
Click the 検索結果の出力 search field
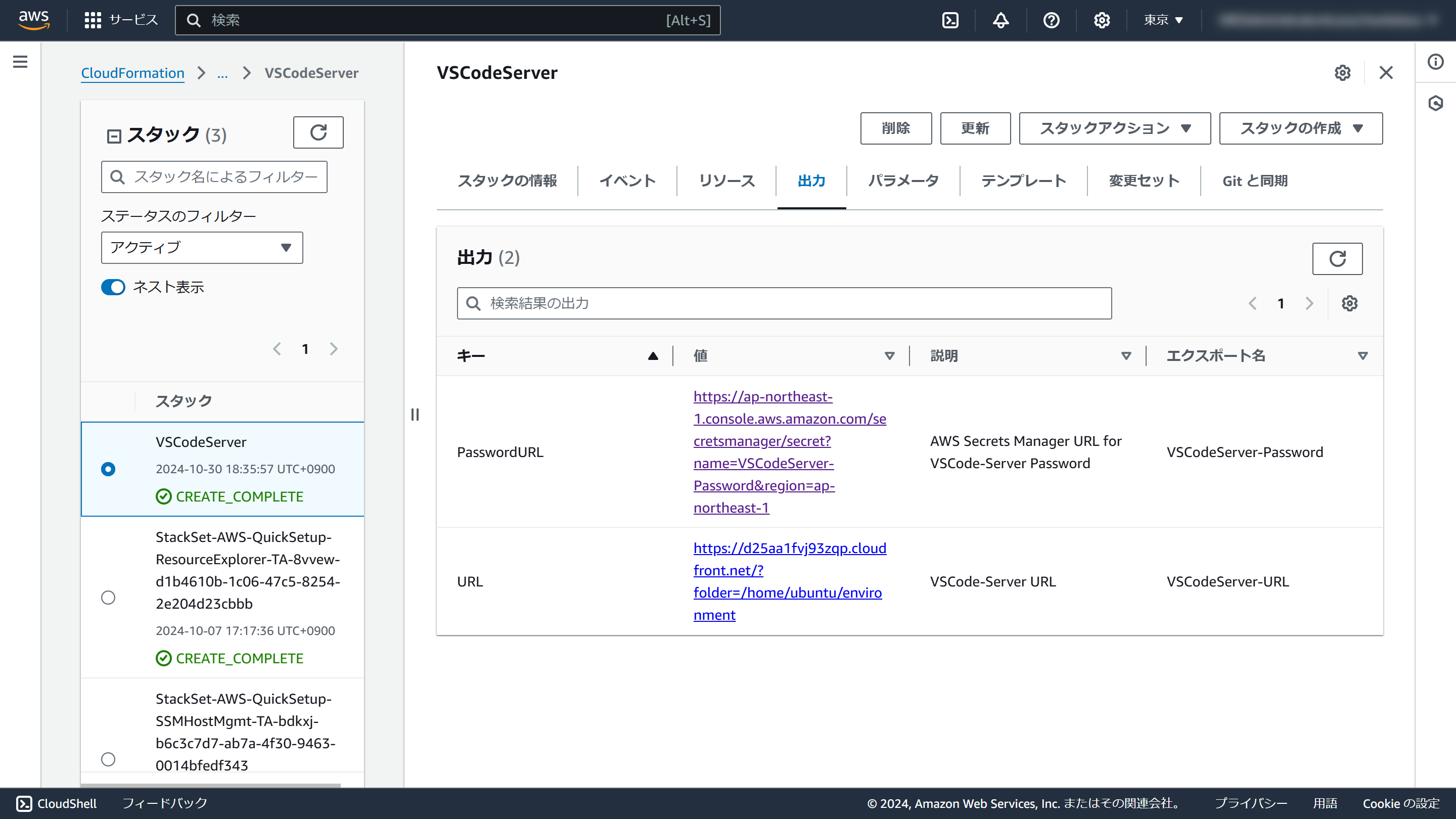tap(784, 303)
